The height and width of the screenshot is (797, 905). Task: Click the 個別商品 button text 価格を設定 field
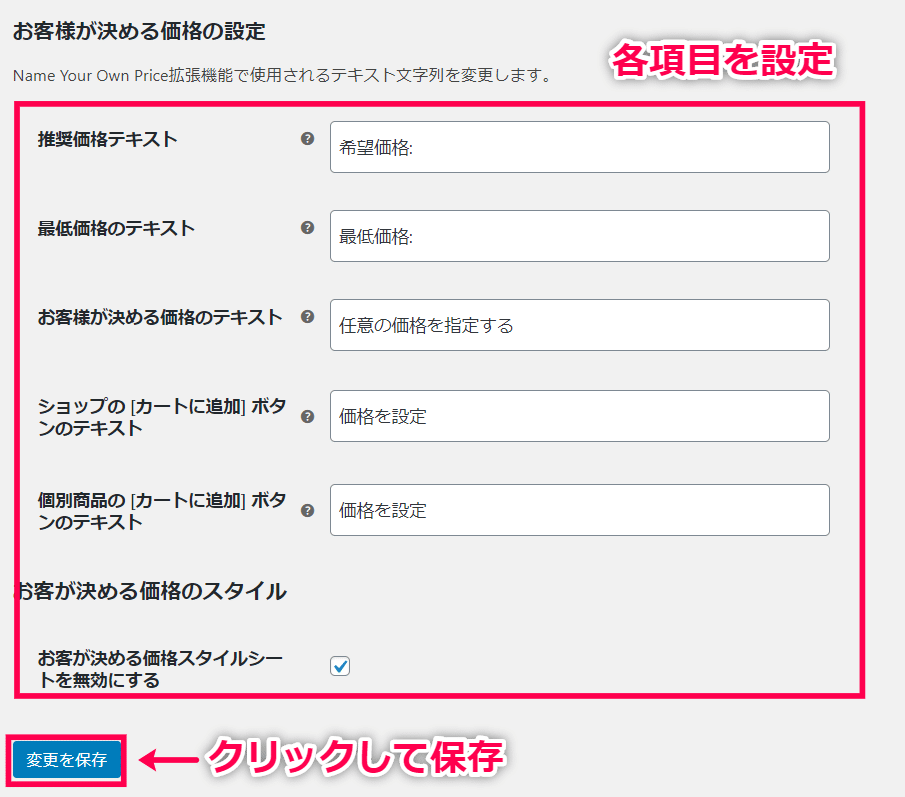[579, 510]
